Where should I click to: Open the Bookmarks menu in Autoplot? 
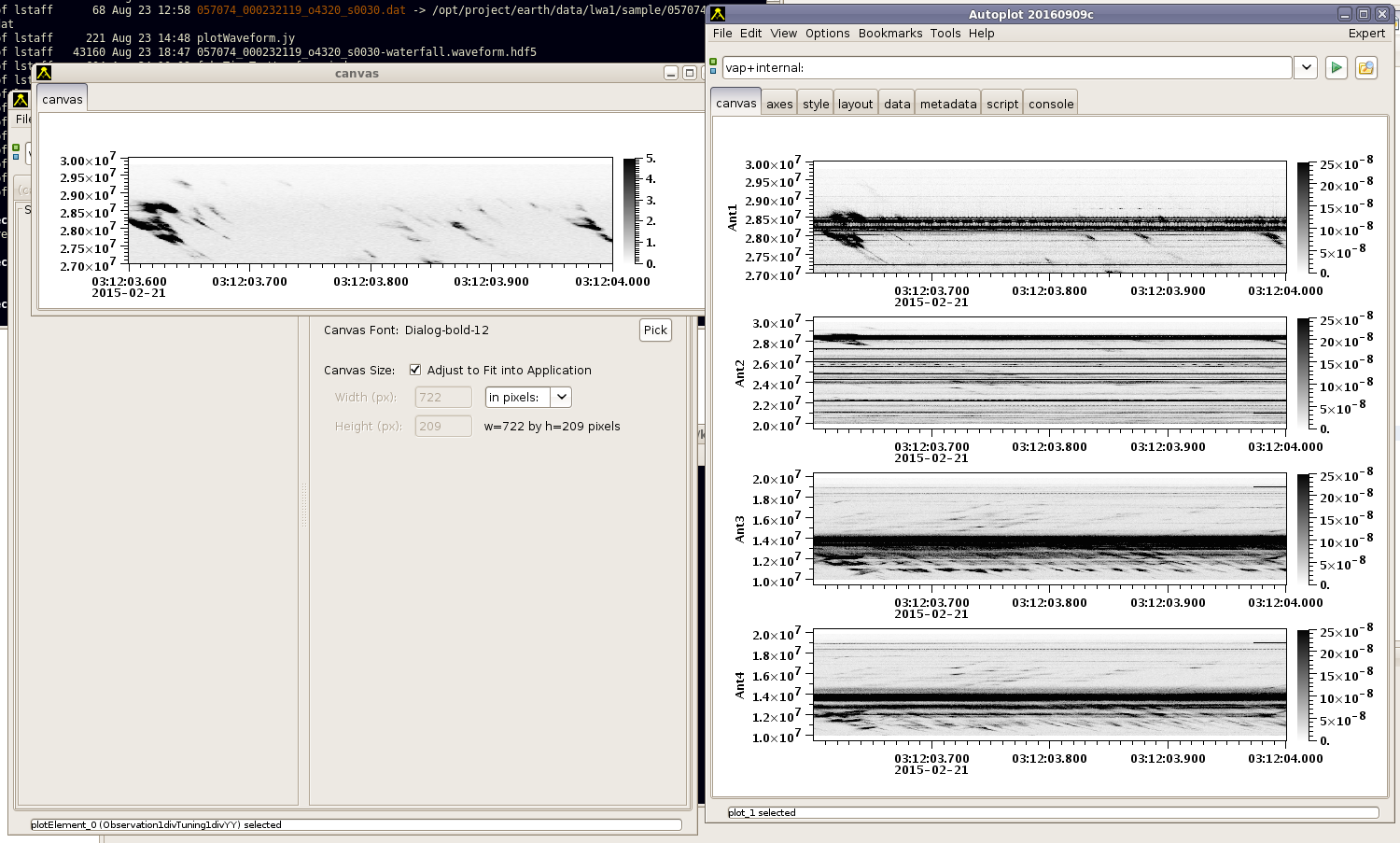(x=889, y=33)
